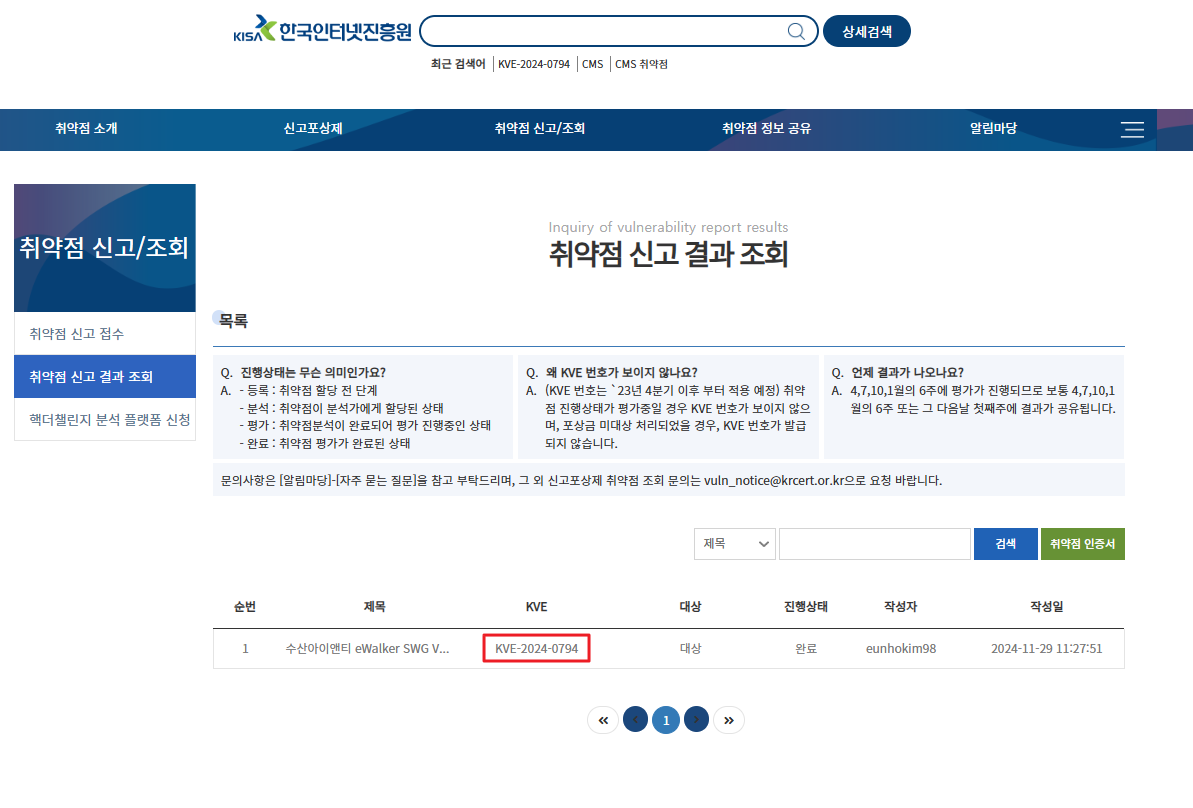Click author eunhokim98 in table
Viewport: 1193px width, 808px height.
coord(901,648)
